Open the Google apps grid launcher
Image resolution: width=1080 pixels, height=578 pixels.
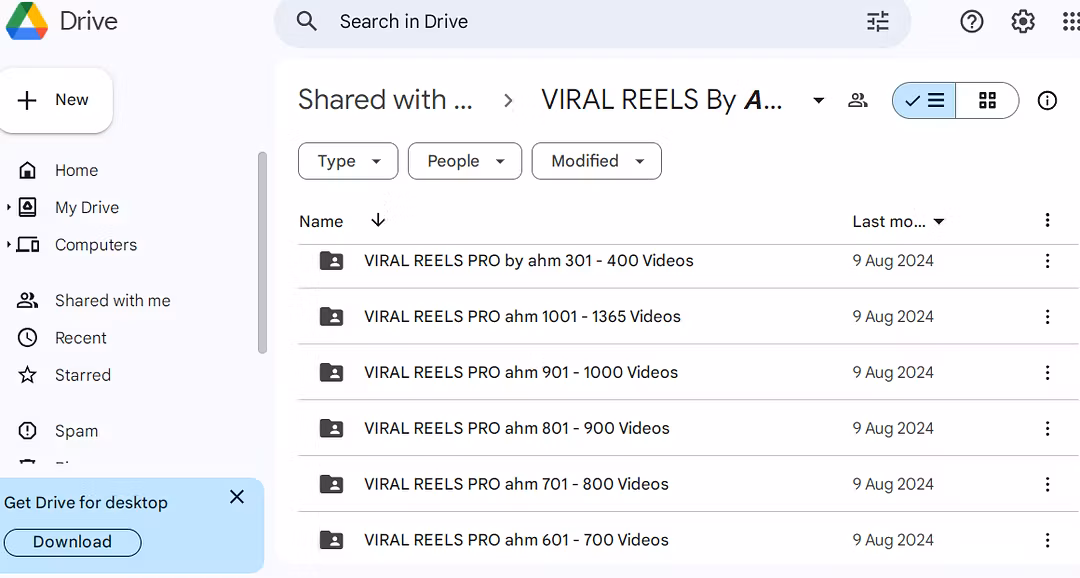click(1069, 22)
